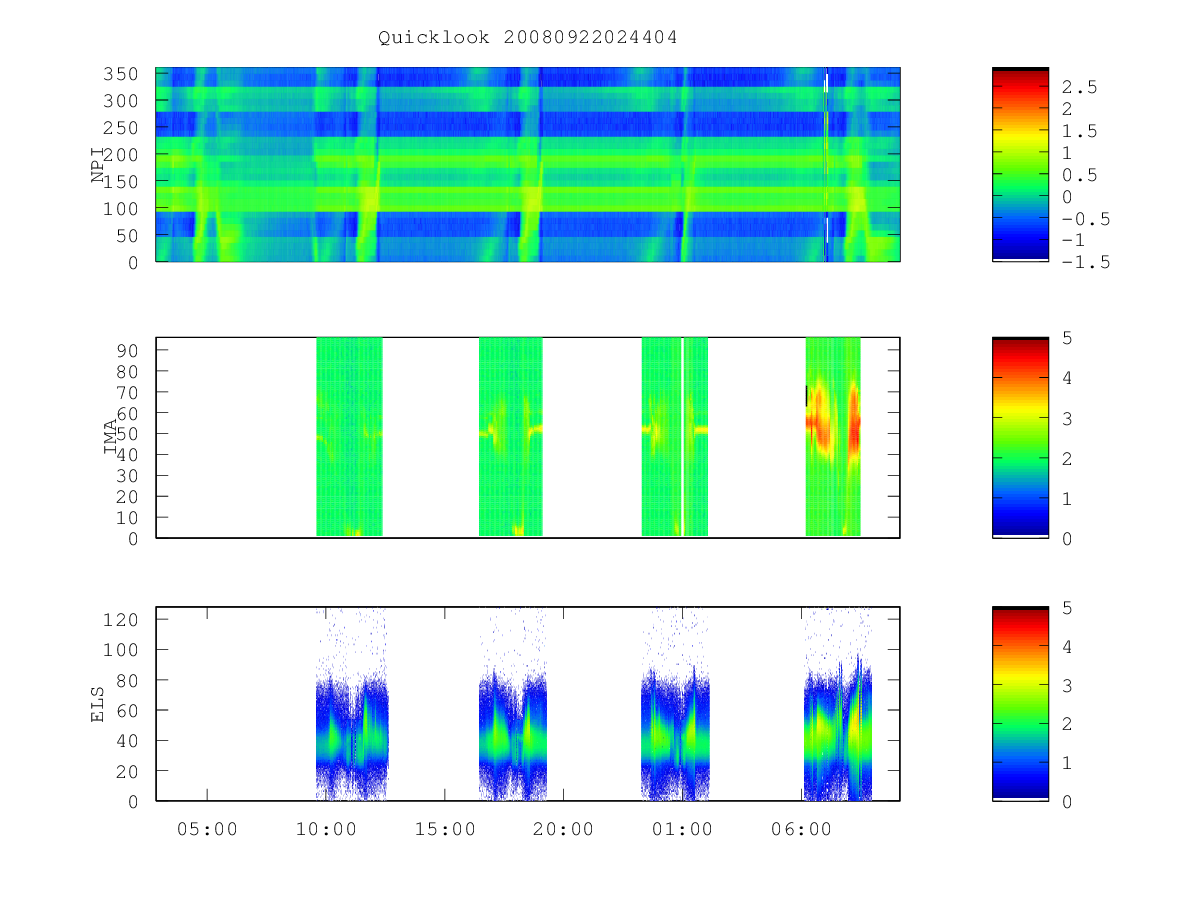Select the ELS axis label
Screen dimensions: 1200x900
[98, 704]
